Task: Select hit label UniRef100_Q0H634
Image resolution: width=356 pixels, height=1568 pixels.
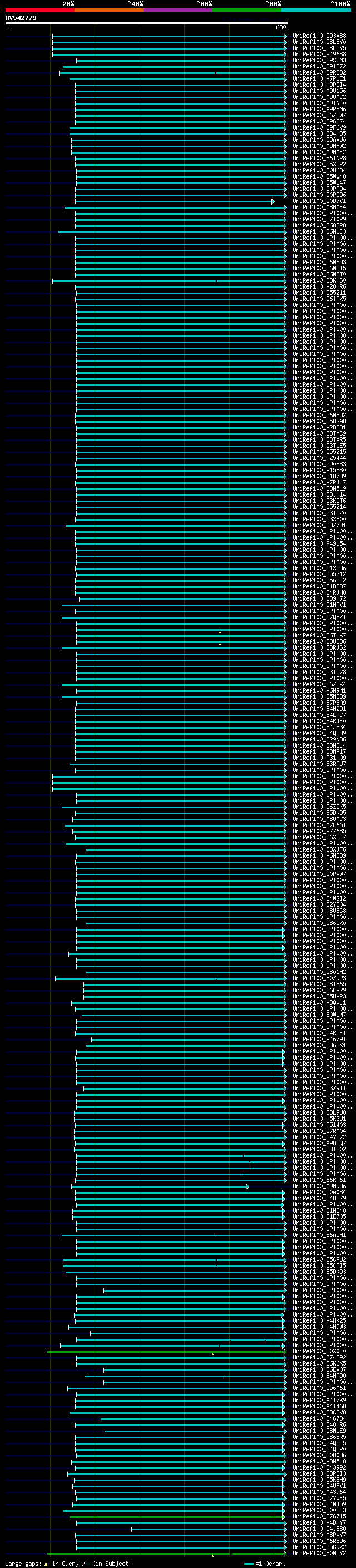Action: [319, 170]
